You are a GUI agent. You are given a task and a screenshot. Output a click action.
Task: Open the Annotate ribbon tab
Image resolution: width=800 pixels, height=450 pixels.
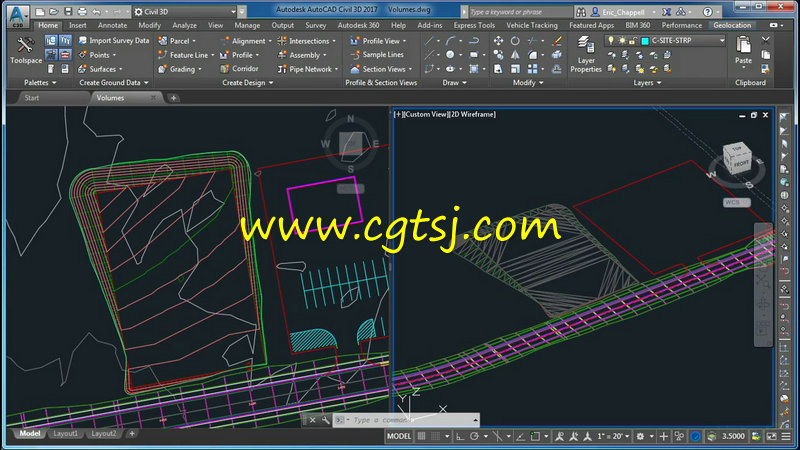coord(112,25)
